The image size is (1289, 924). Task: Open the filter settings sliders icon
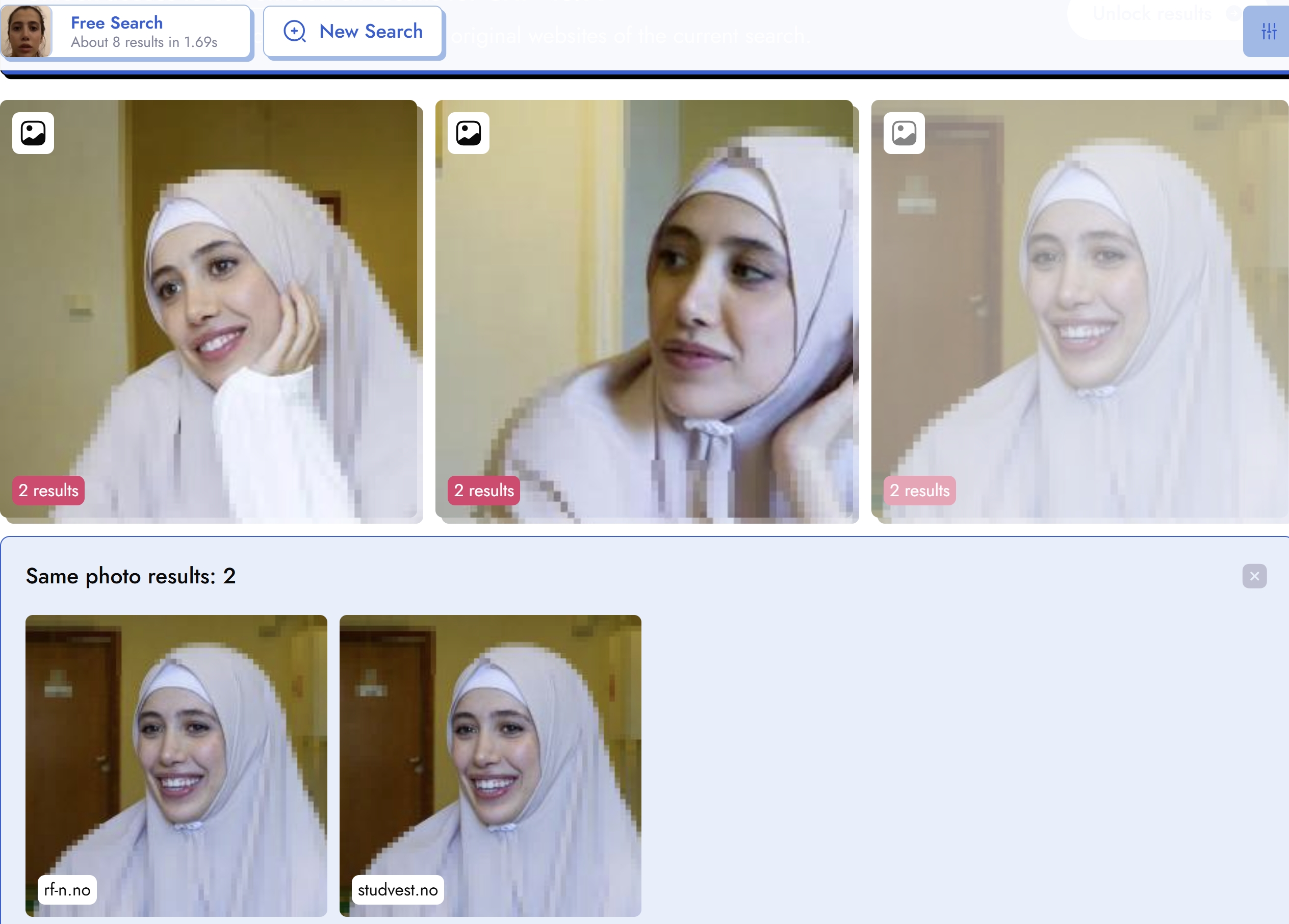pos(1268,31)
